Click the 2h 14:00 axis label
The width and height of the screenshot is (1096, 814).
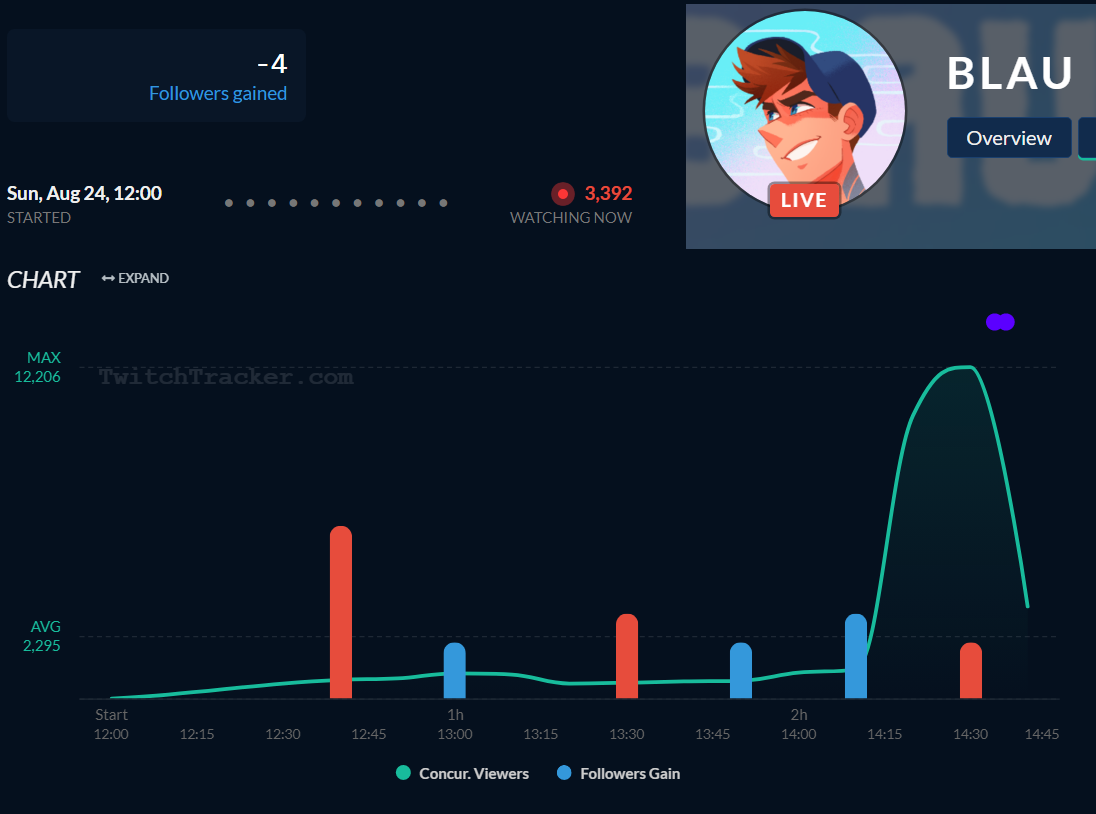click(799, 724)
